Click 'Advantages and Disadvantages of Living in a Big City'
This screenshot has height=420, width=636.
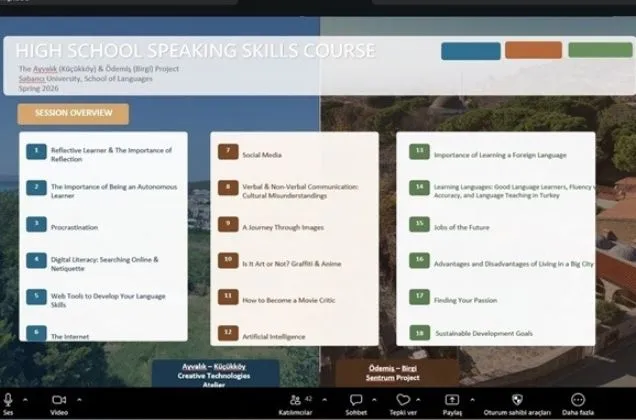514,264
